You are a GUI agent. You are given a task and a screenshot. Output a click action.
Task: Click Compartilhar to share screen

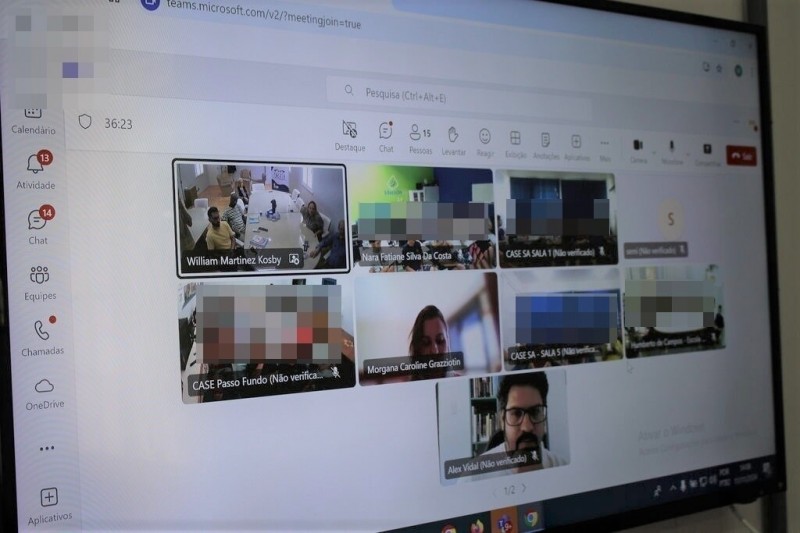(x=708, y=155)
